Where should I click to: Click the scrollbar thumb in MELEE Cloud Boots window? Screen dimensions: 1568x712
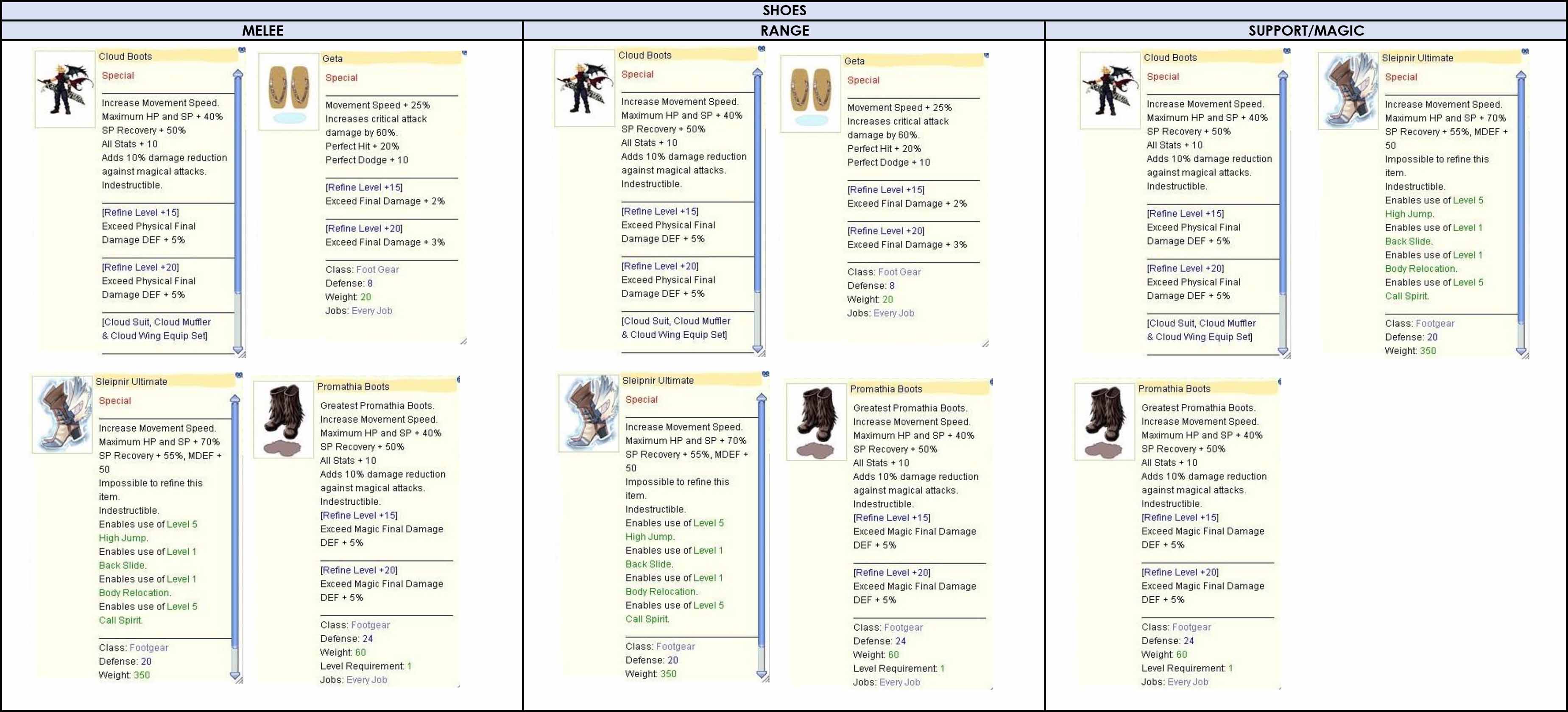[x=238, y=186]
